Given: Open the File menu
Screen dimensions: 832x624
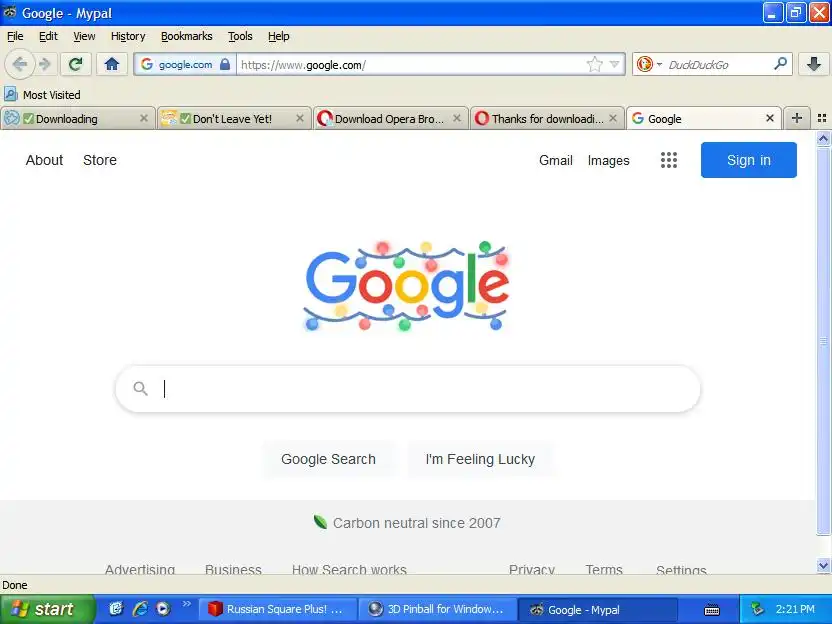Looking at the screenshot, I should coord(15,36).
